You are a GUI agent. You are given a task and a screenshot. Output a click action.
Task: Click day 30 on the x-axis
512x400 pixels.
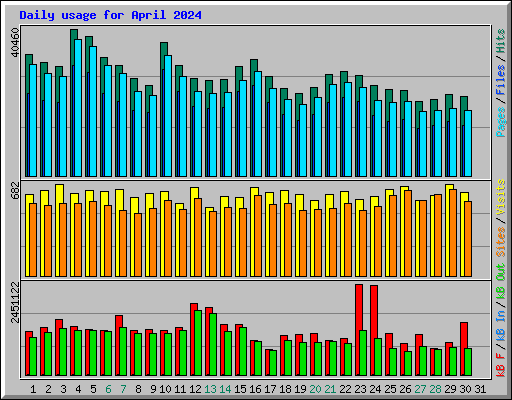click(x=465, y=389)
